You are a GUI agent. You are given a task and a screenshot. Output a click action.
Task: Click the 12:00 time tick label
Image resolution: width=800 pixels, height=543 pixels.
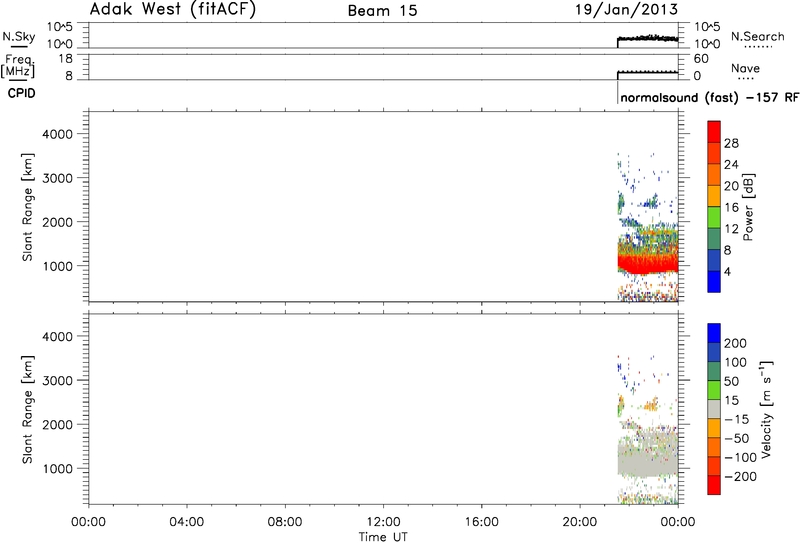click(383, 522)
